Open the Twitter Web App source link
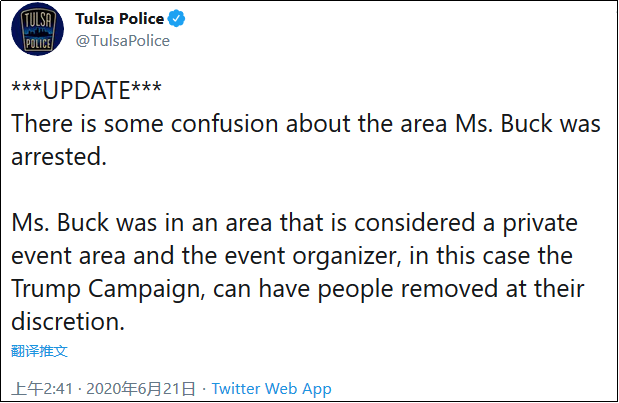Screen dimensions: 619x403 (271, 388)
